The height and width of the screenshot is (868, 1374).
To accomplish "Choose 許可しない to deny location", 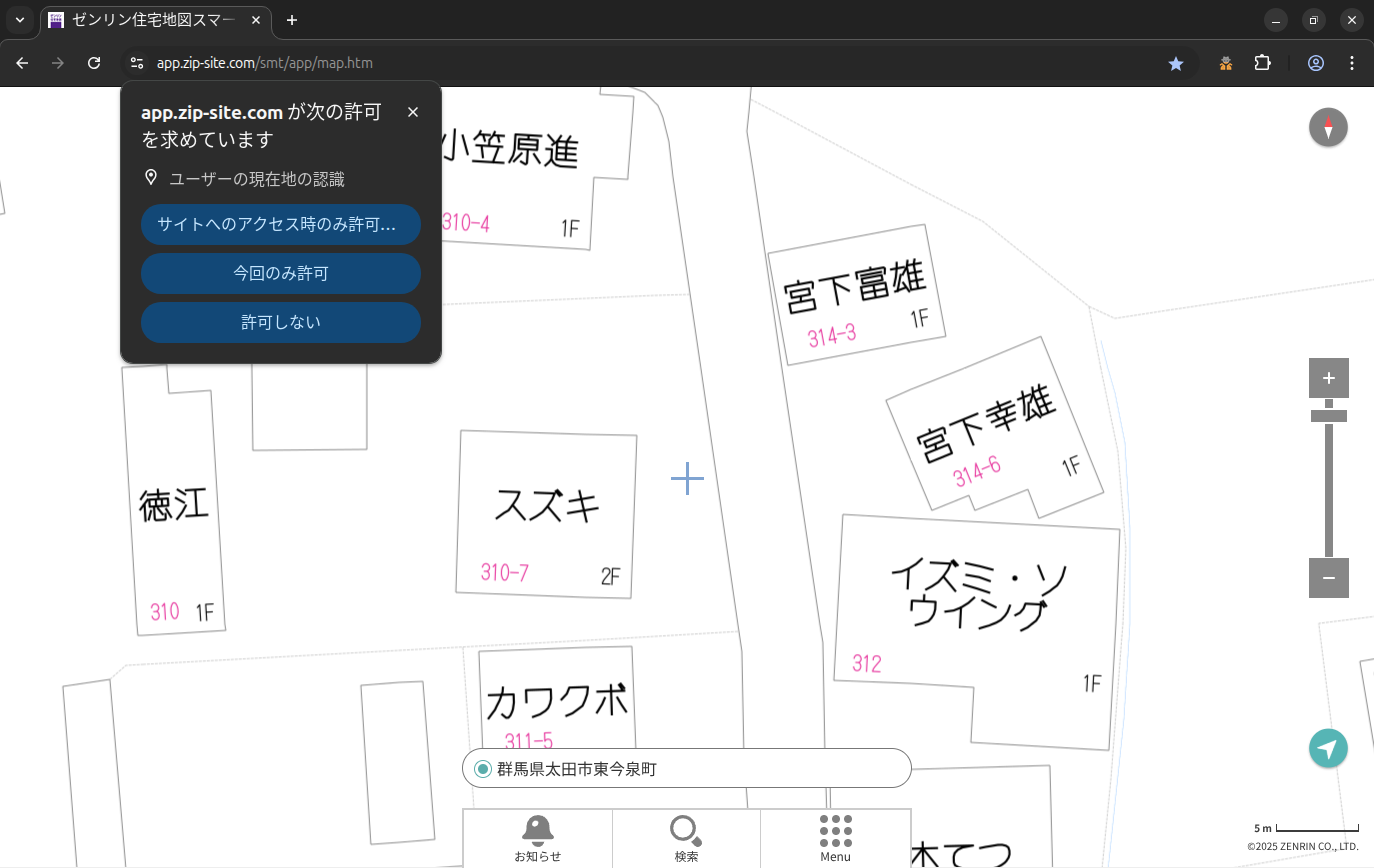I will coord(281,322).
